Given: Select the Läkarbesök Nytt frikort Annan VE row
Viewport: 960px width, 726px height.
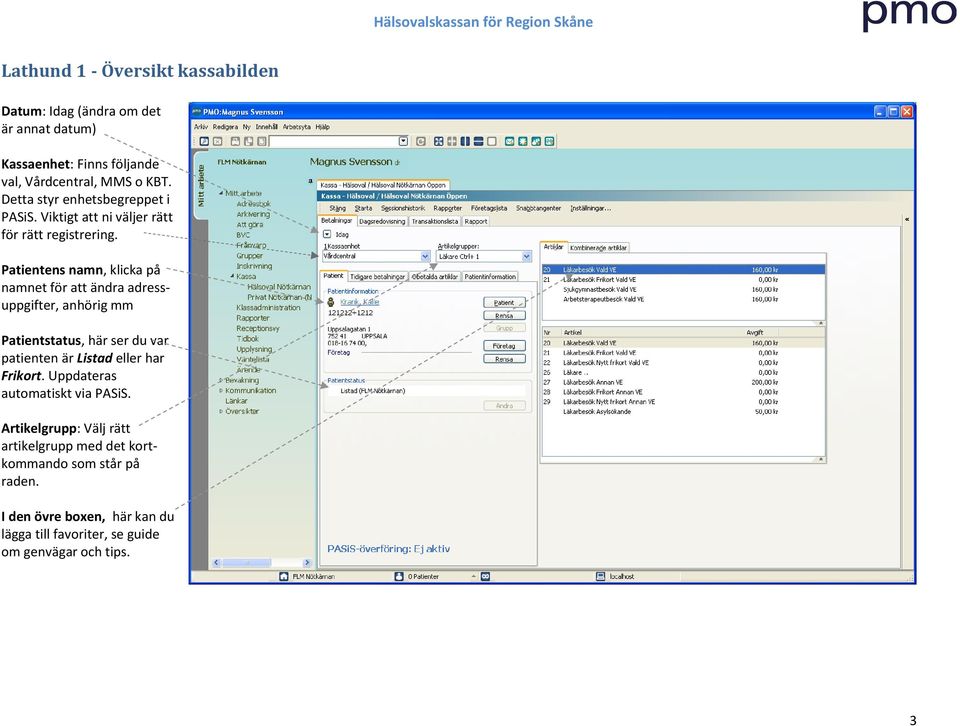Looking at the screenshot, I should click(x=683, y=402).
